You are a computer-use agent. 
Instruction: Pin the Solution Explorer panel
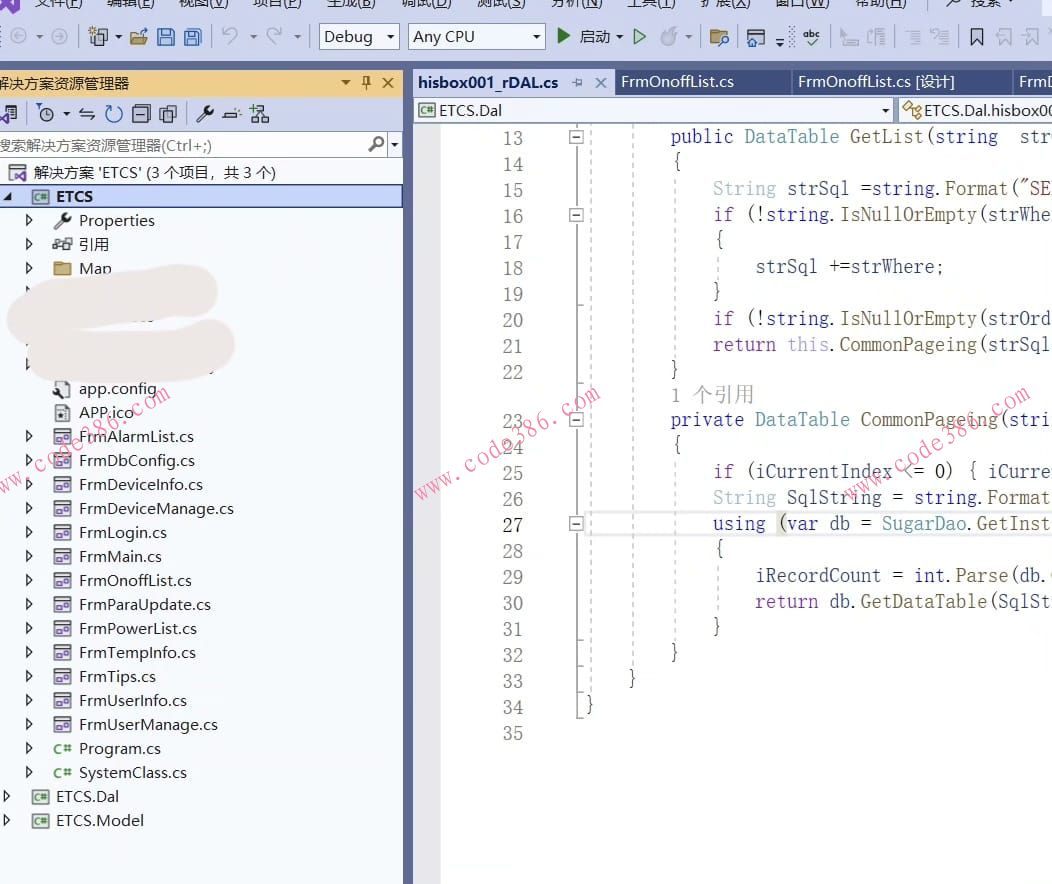tap(366, 83)
